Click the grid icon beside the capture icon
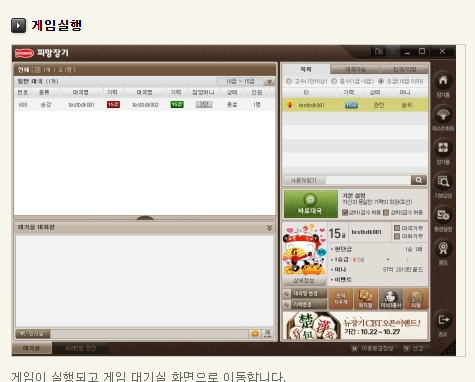475x382 pixels. click(x=393, y=51)
